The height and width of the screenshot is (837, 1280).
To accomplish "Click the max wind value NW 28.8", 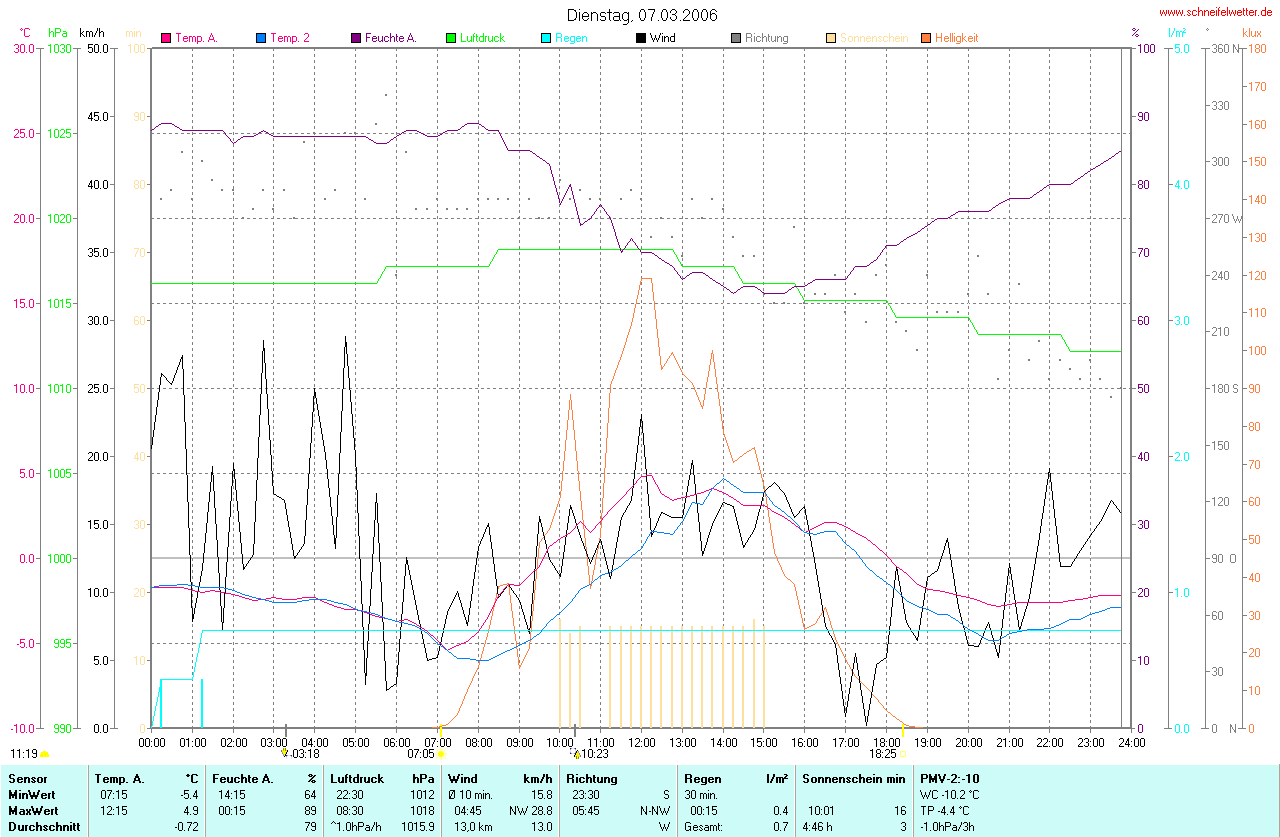I will pyautogui.click(x=530, y=810).
